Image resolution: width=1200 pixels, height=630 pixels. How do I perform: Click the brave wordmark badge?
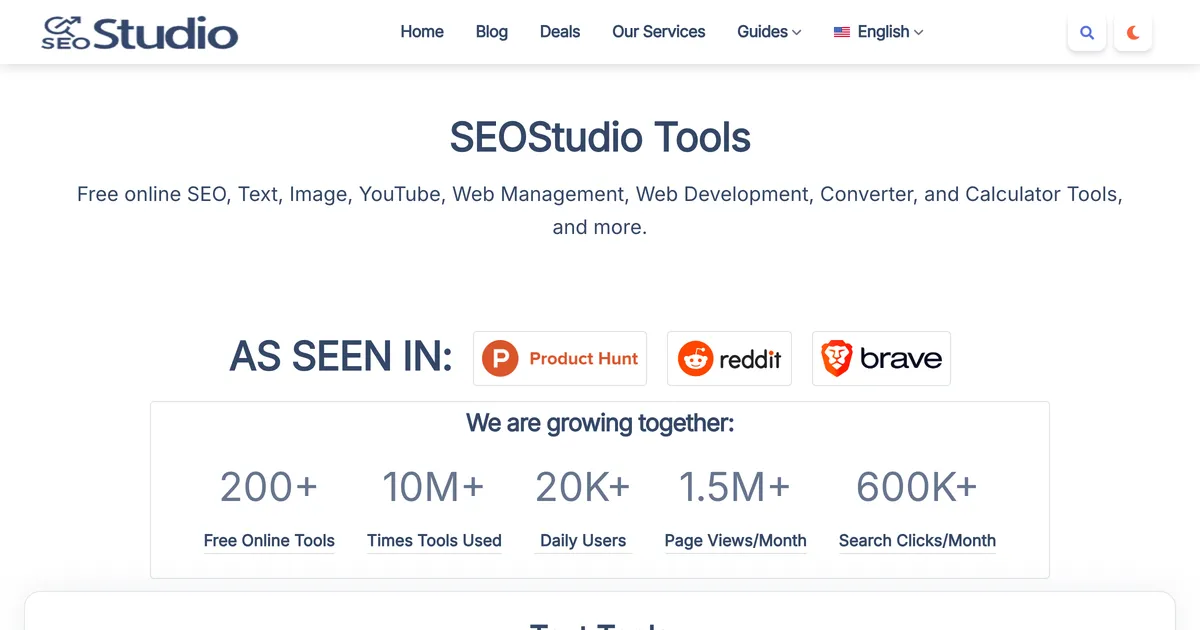point(881,358)
